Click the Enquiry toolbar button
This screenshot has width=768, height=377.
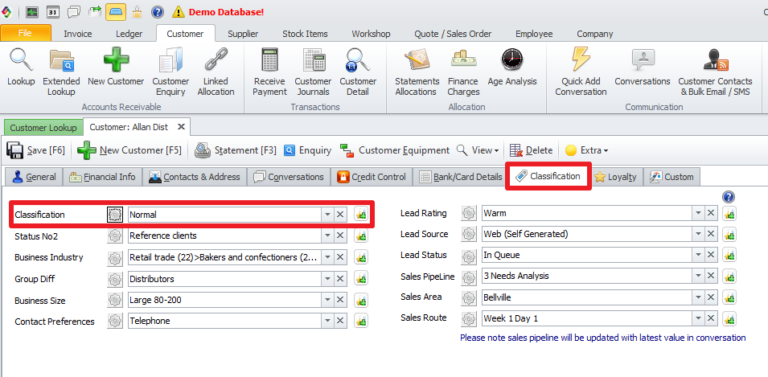(x=308, y=150)
